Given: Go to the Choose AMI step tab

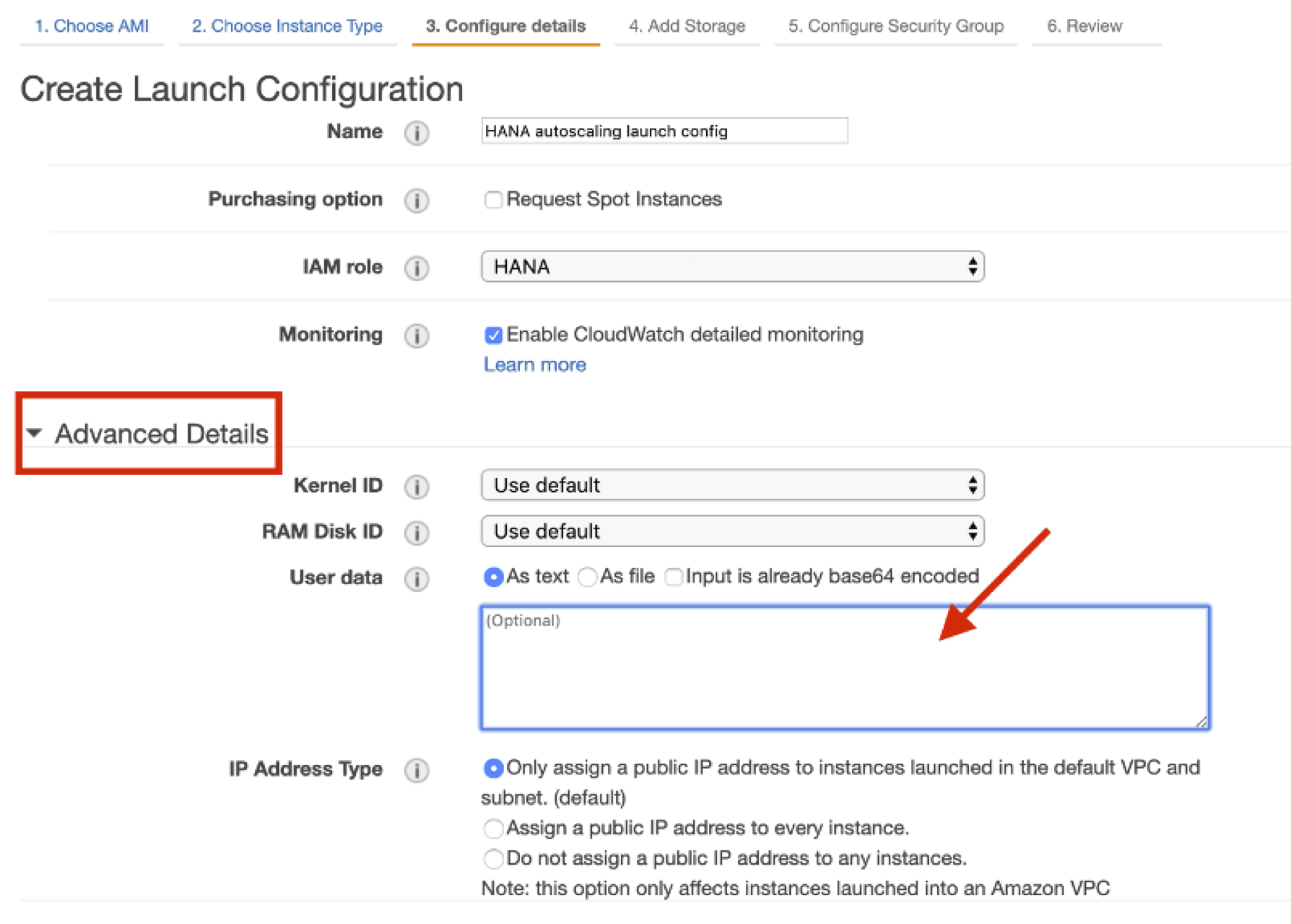Looking at the screenshot, I should click(x=92, y=26).
